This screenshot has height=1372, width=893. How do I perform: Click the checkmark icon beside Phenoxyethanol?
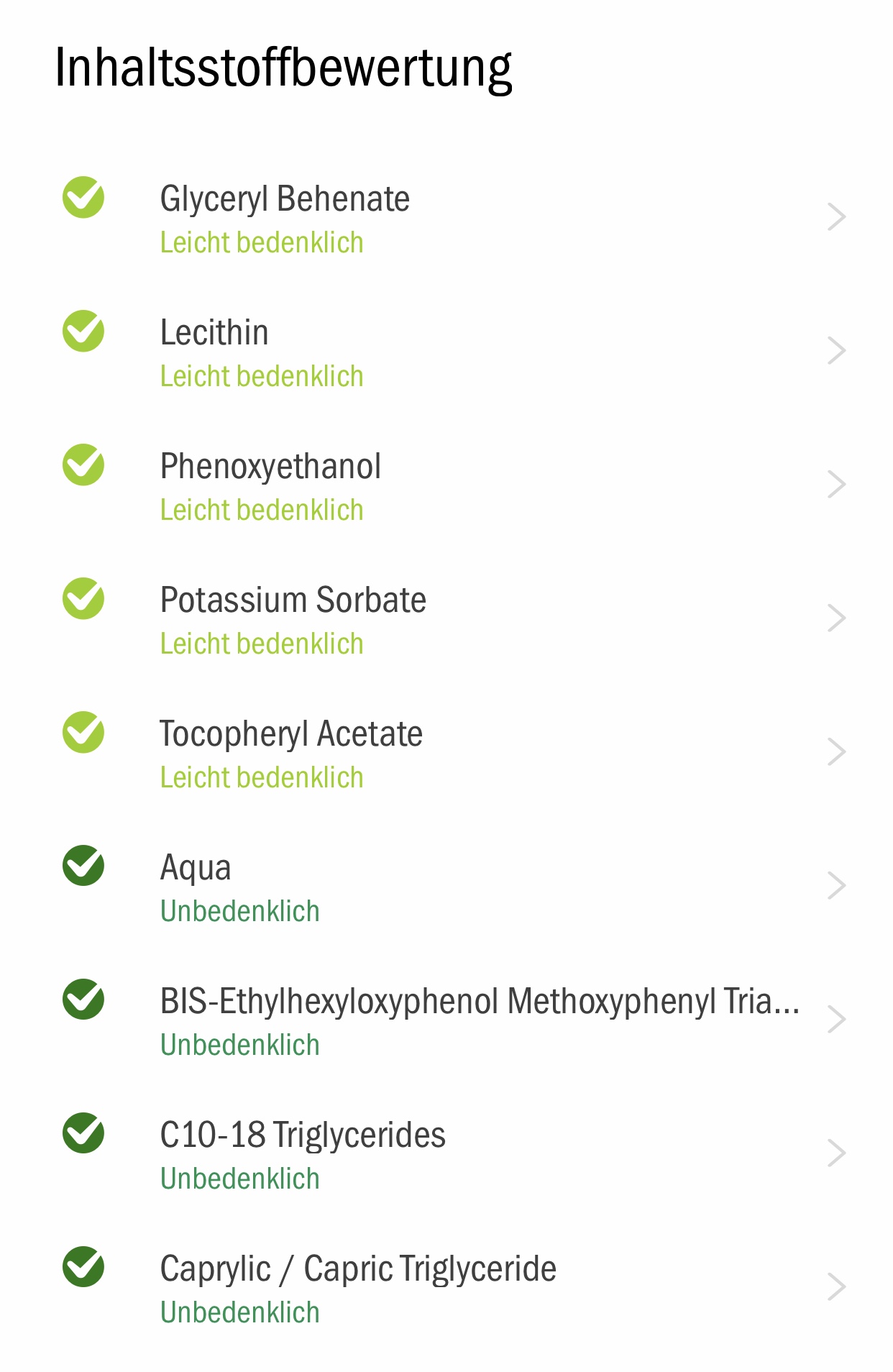[83, 465]
